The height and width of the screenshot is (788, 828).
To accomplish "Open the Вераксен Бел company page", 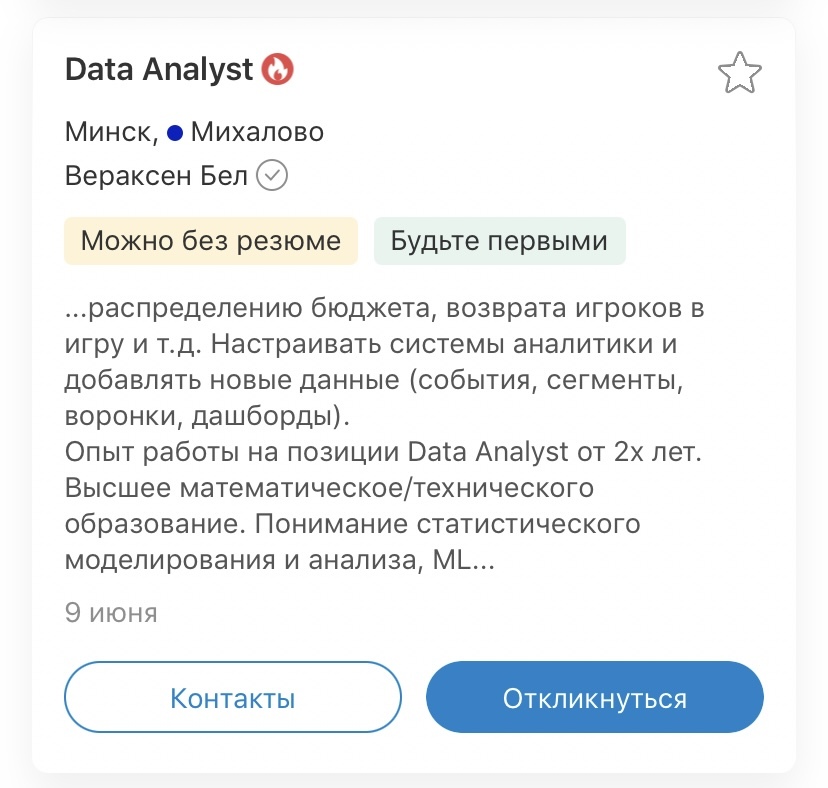I will 156,175.
